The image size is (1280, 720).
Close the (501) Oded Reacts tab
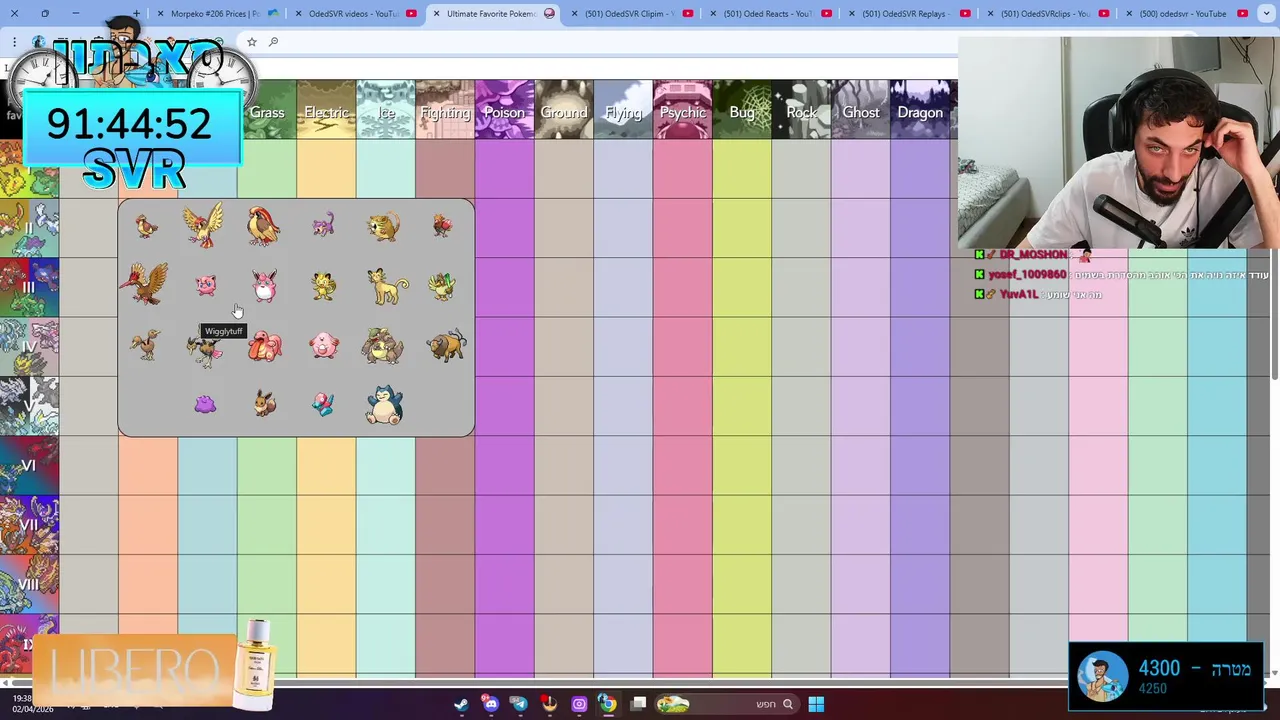click(x=712, y=14)
